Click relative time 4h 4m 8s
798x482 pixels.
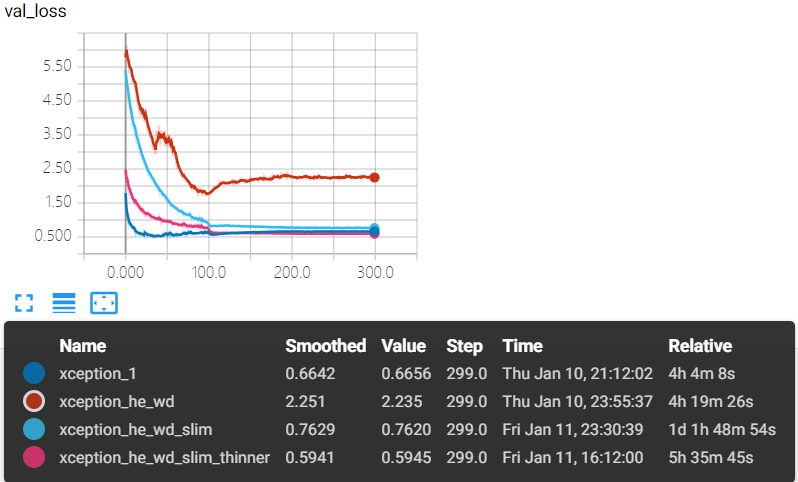702,374
